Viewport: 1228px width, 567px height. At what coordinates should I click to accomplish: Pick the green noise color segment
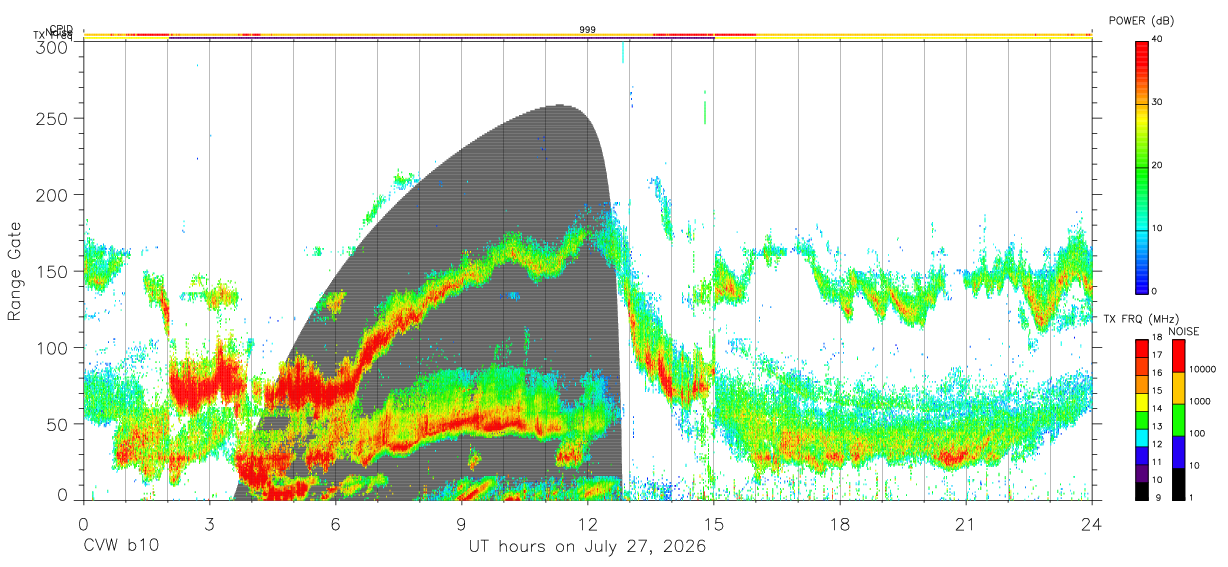[1177, 420]
